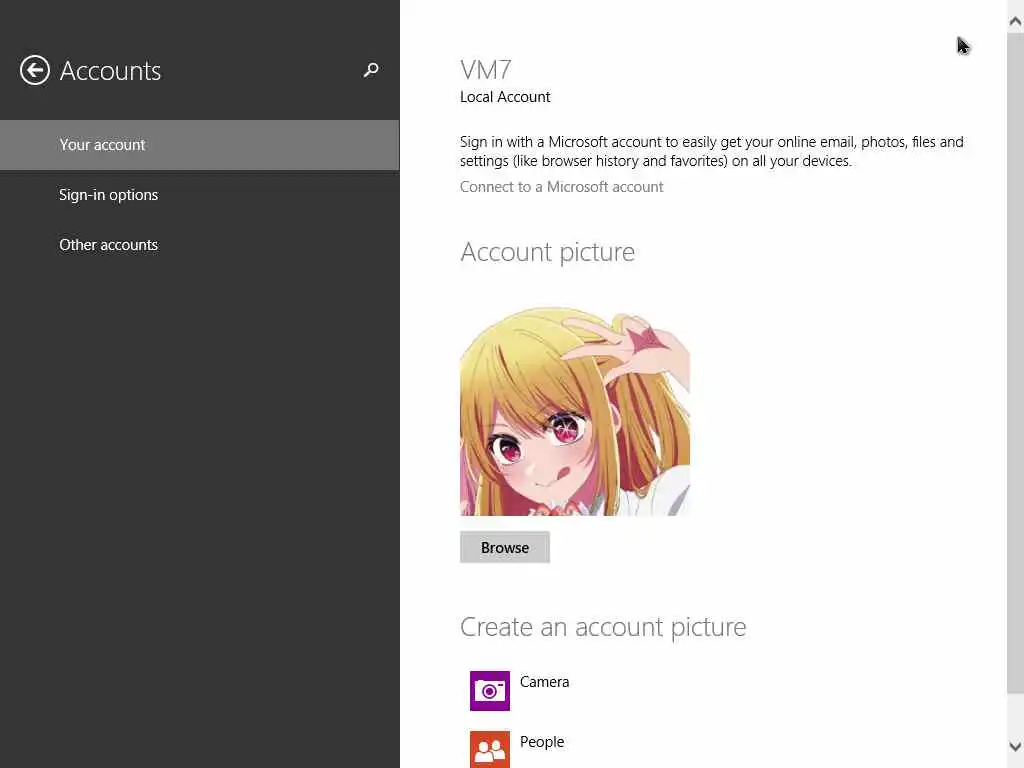This screenshot has height=768, width=1024.
Task: Open search with the magnifier icon
Action: coord(371,70)
